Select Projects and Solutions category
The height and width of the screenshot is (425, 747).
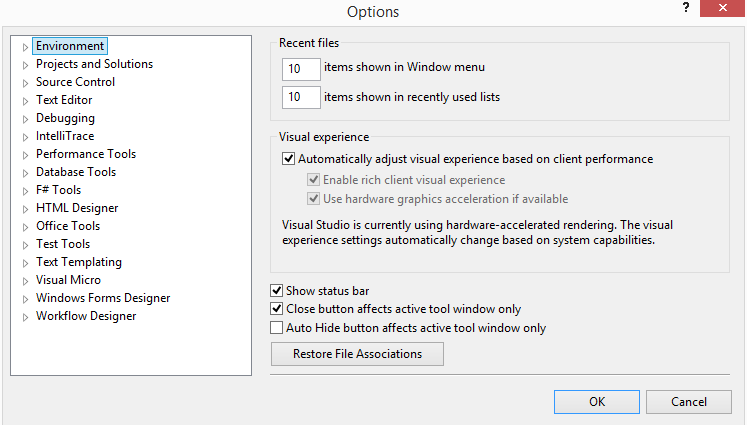coord(94,64)
